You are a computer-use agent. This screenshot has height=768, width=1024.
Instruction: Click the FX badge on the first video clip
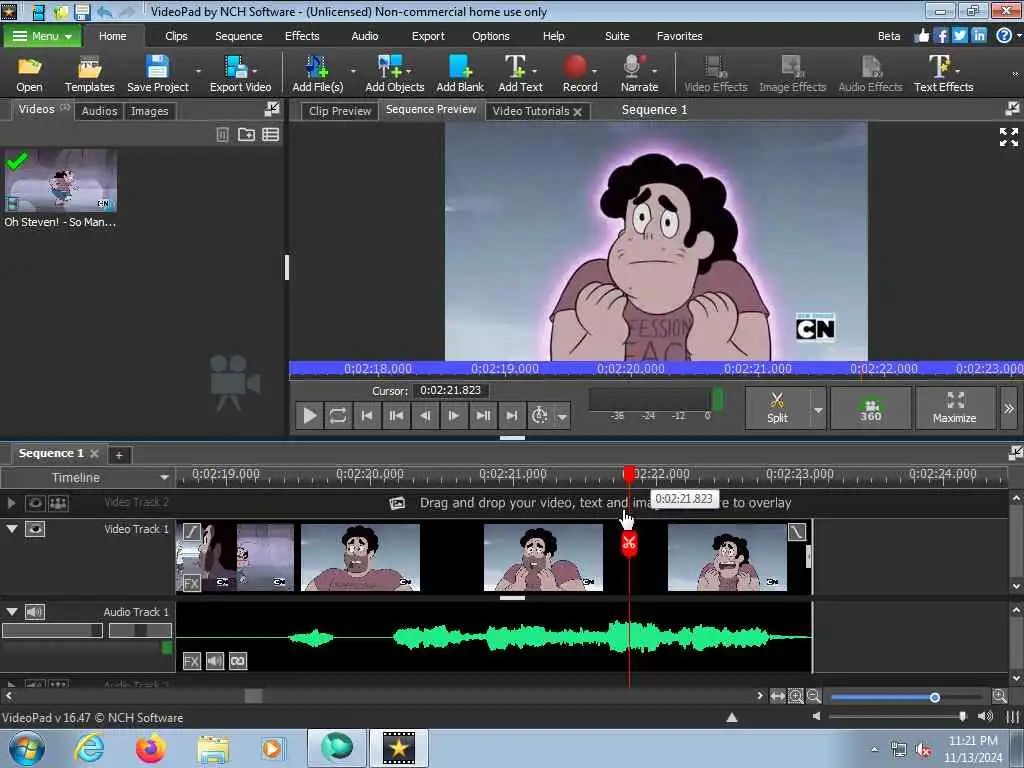tap(191, 583)
